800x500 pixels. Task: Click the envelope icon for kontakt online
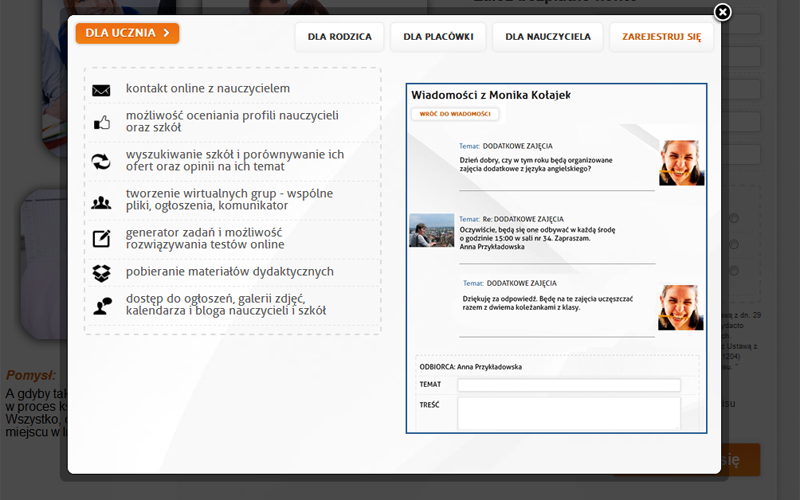tap(101, 90)
